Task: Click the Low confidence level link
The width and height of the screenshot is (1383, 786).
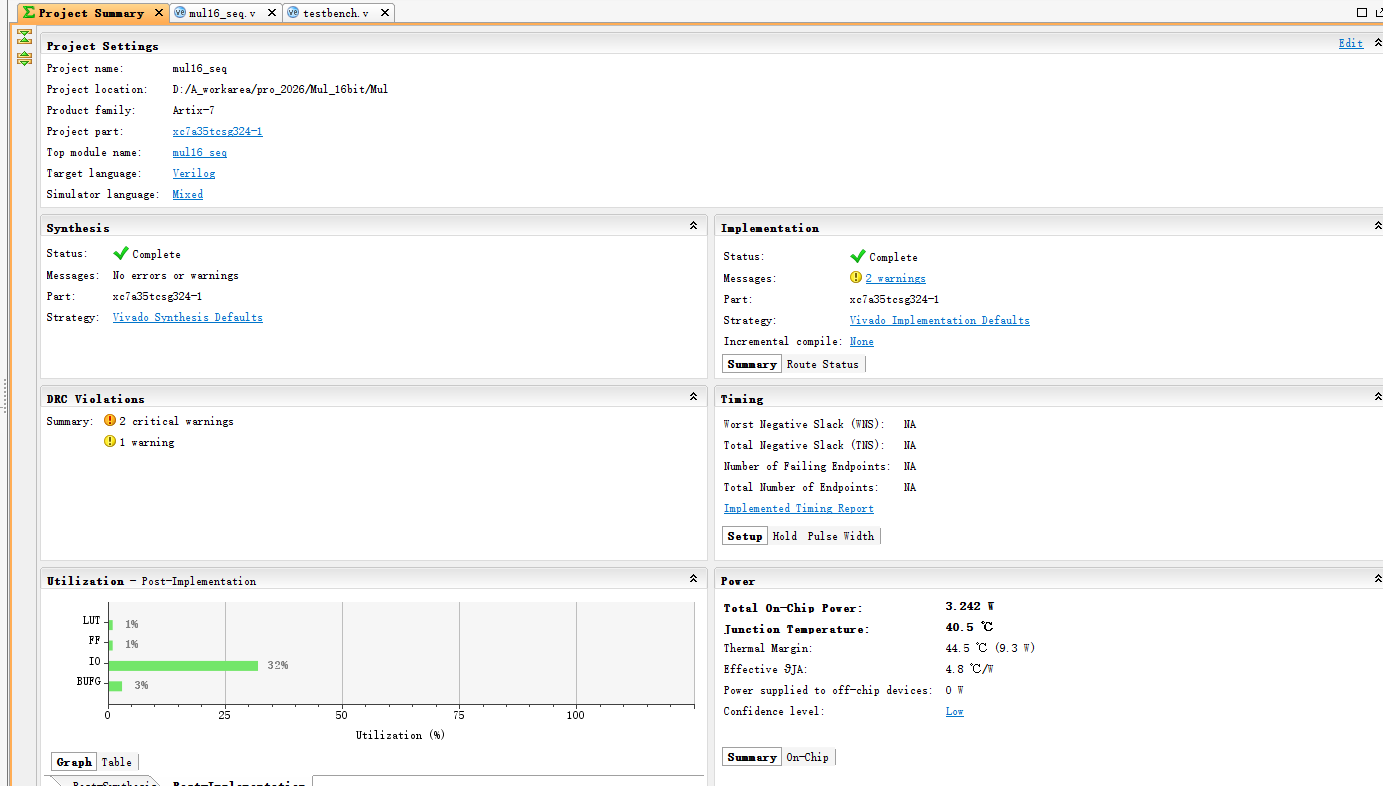Action: (x=955, y=711)
